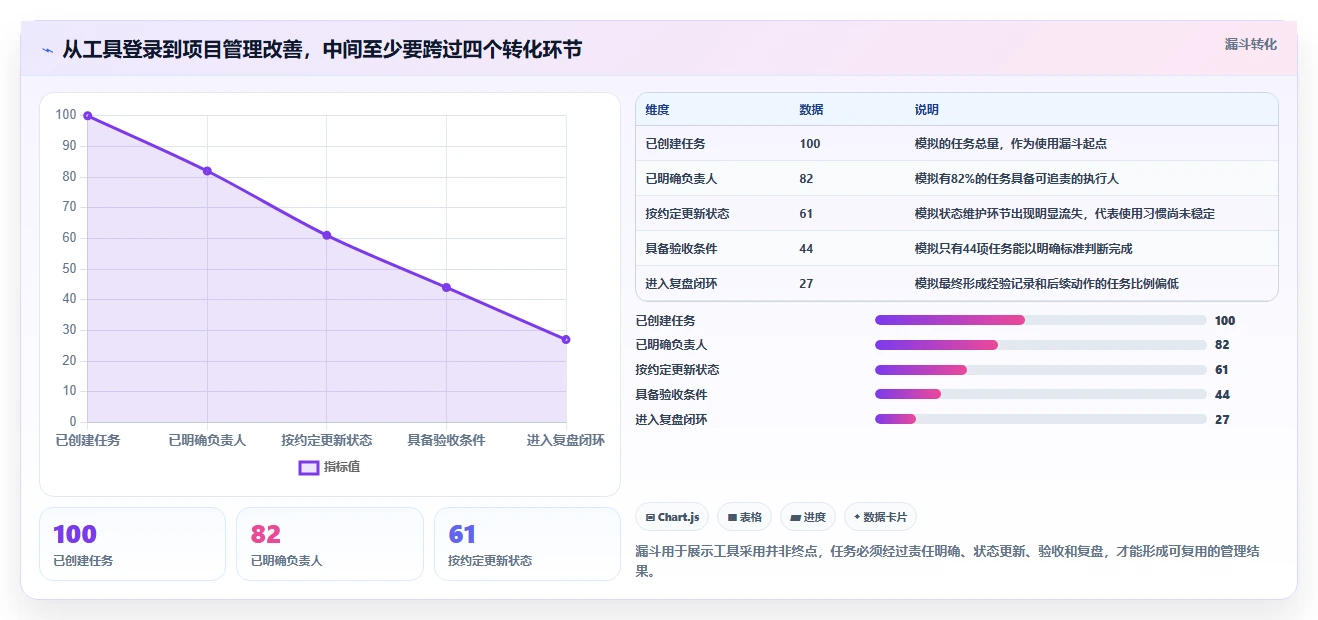The width and height of the screenshot is (1318, 620).
Task: Click the 已创建任务 progress bar
Action: pos(1040,320)
